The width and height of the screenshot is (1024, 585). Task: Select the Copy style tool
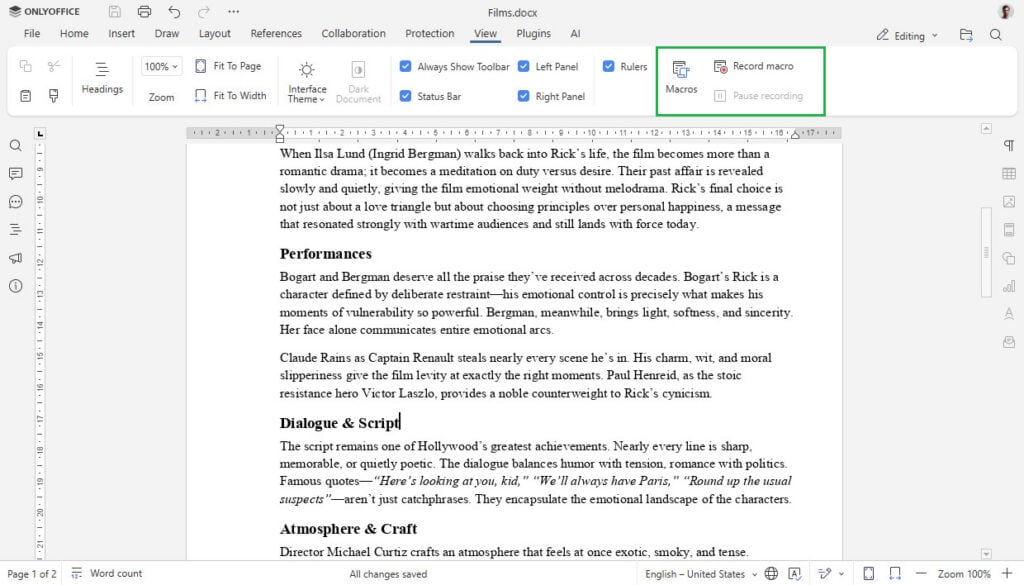coord(53,96)
